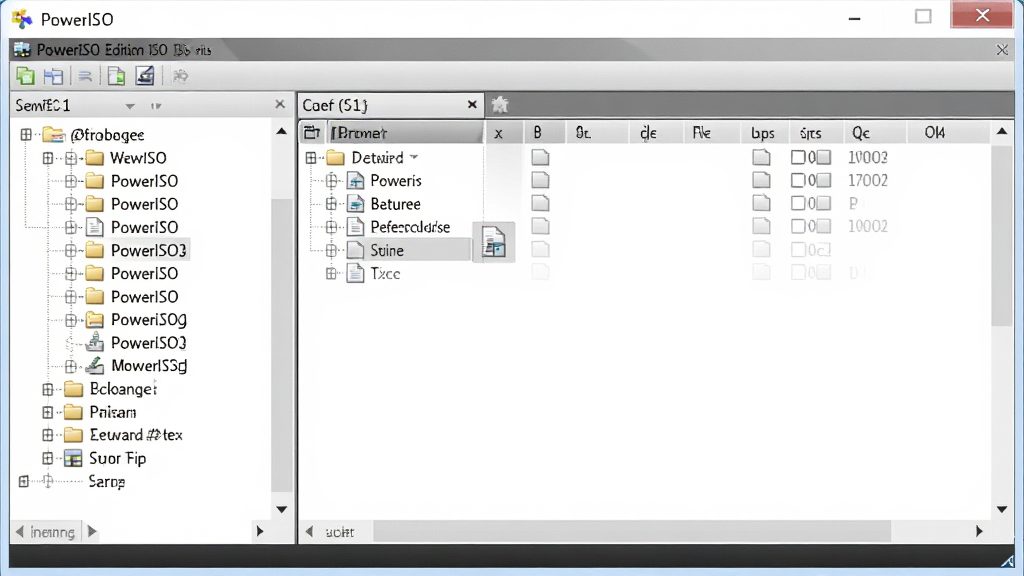Expand the Ofrobogee root node
1024x576 pixels.
click(25, 135)
